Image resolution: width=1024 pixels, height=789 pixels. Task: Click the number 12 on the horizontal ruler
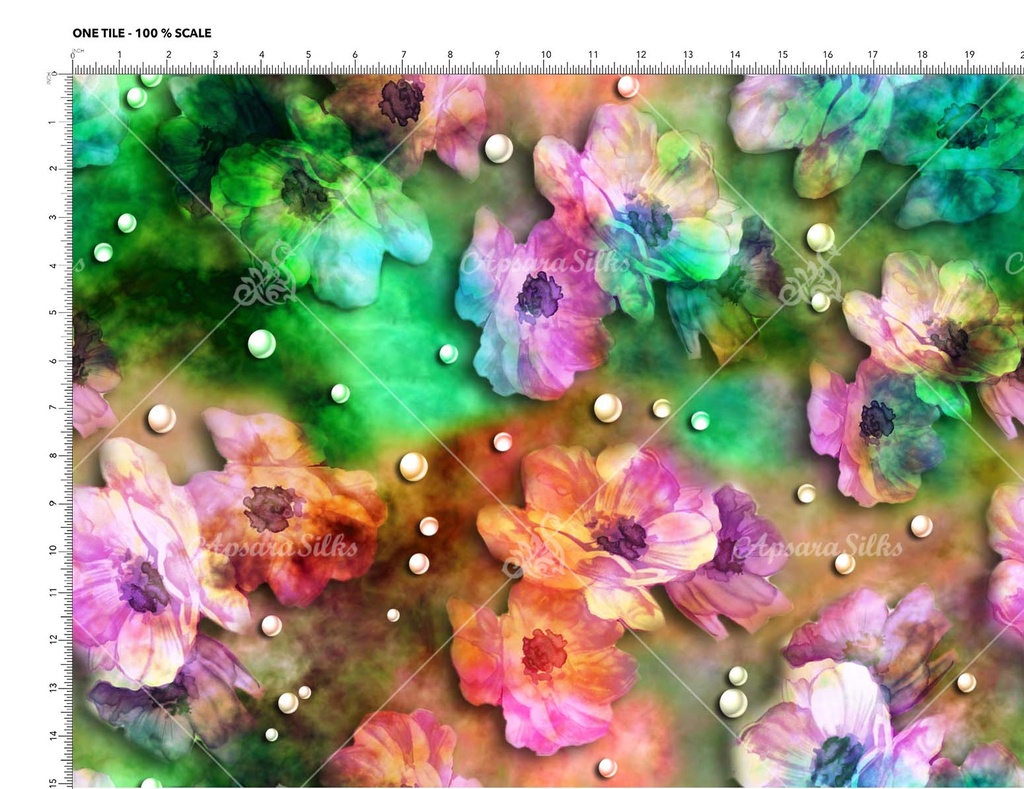click(x=641, y=55)
